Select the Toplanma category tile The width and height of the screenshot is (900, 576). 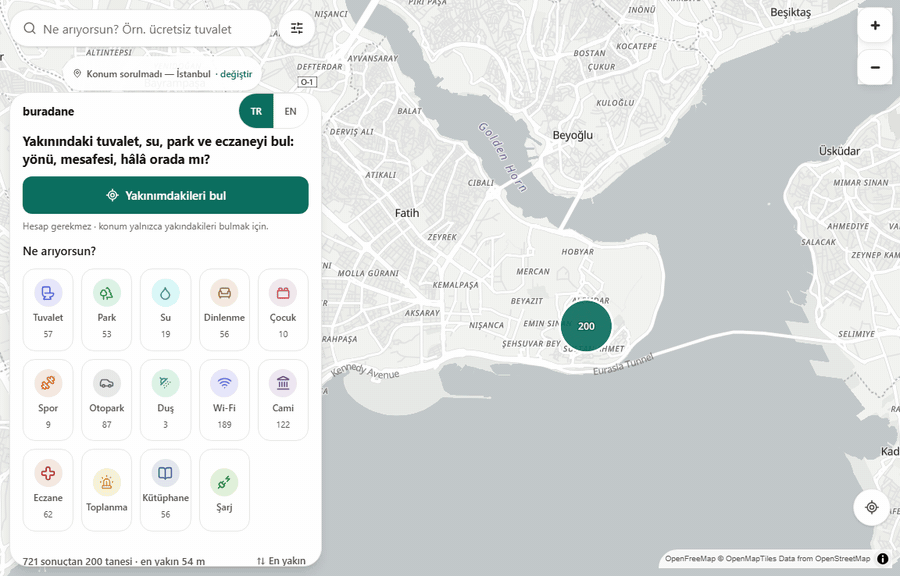(106, 490)
